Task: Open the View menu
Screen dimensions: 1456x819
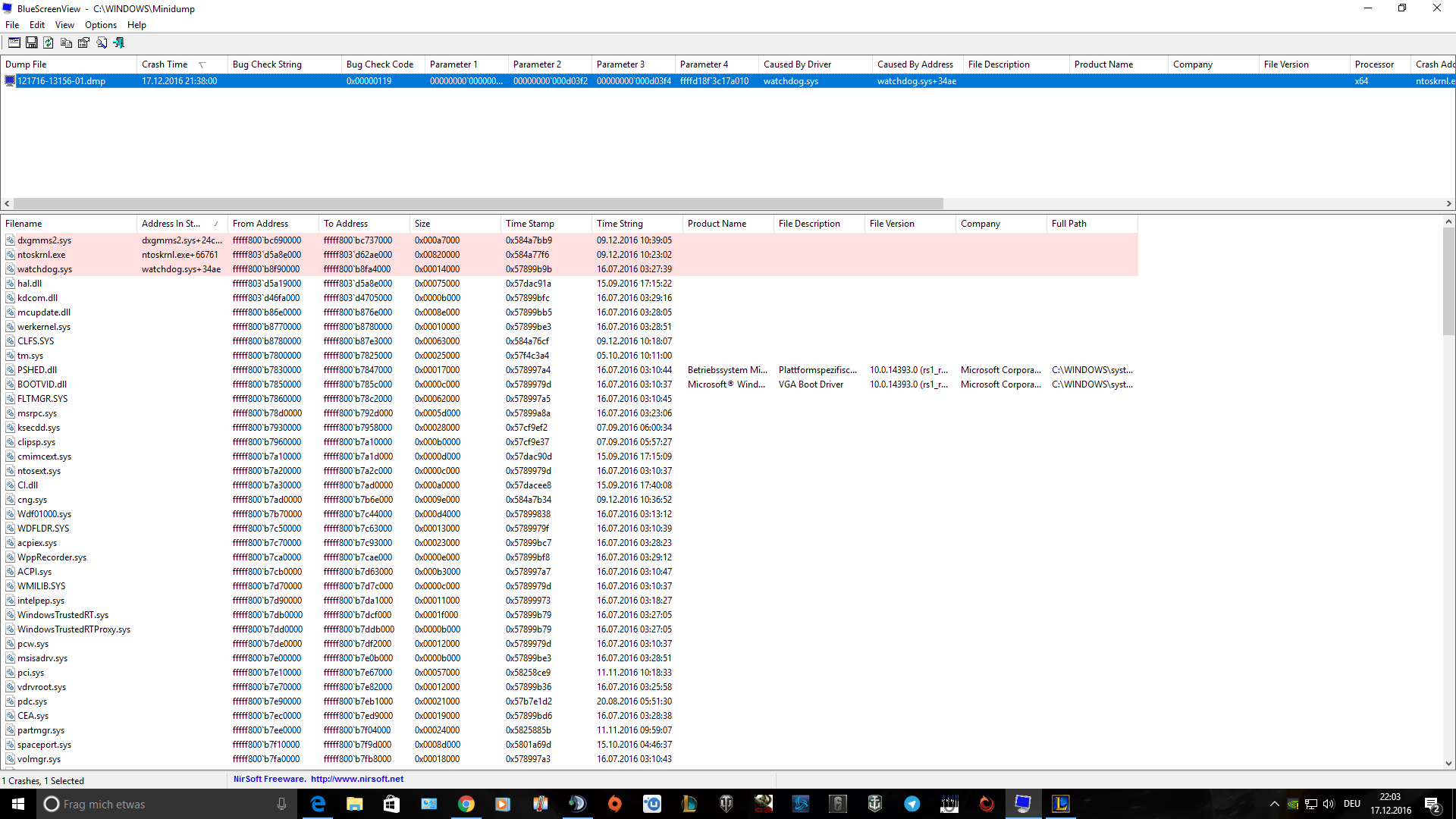Action: tap(64, 25)
